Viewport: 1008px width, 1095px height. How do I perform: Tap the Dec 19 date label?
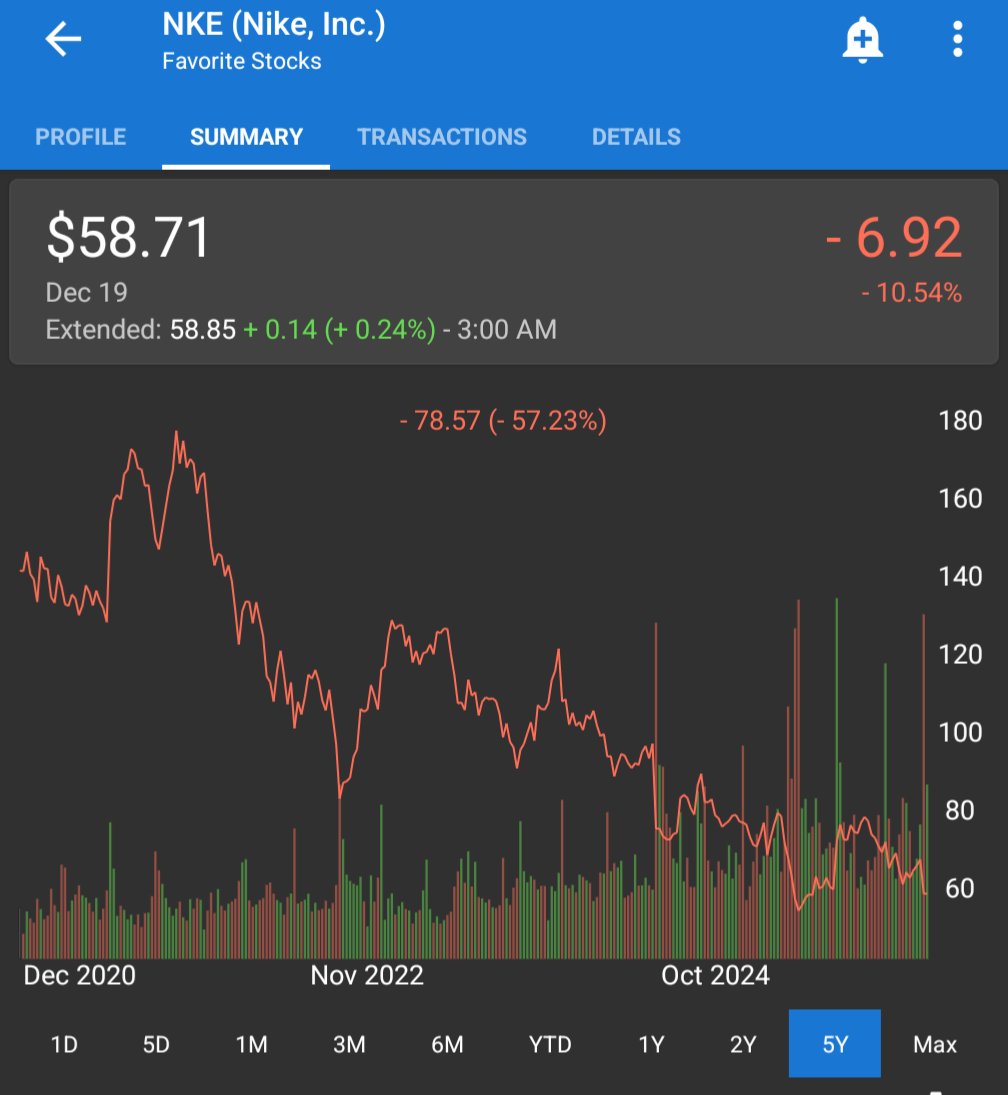tap(87, 293)
